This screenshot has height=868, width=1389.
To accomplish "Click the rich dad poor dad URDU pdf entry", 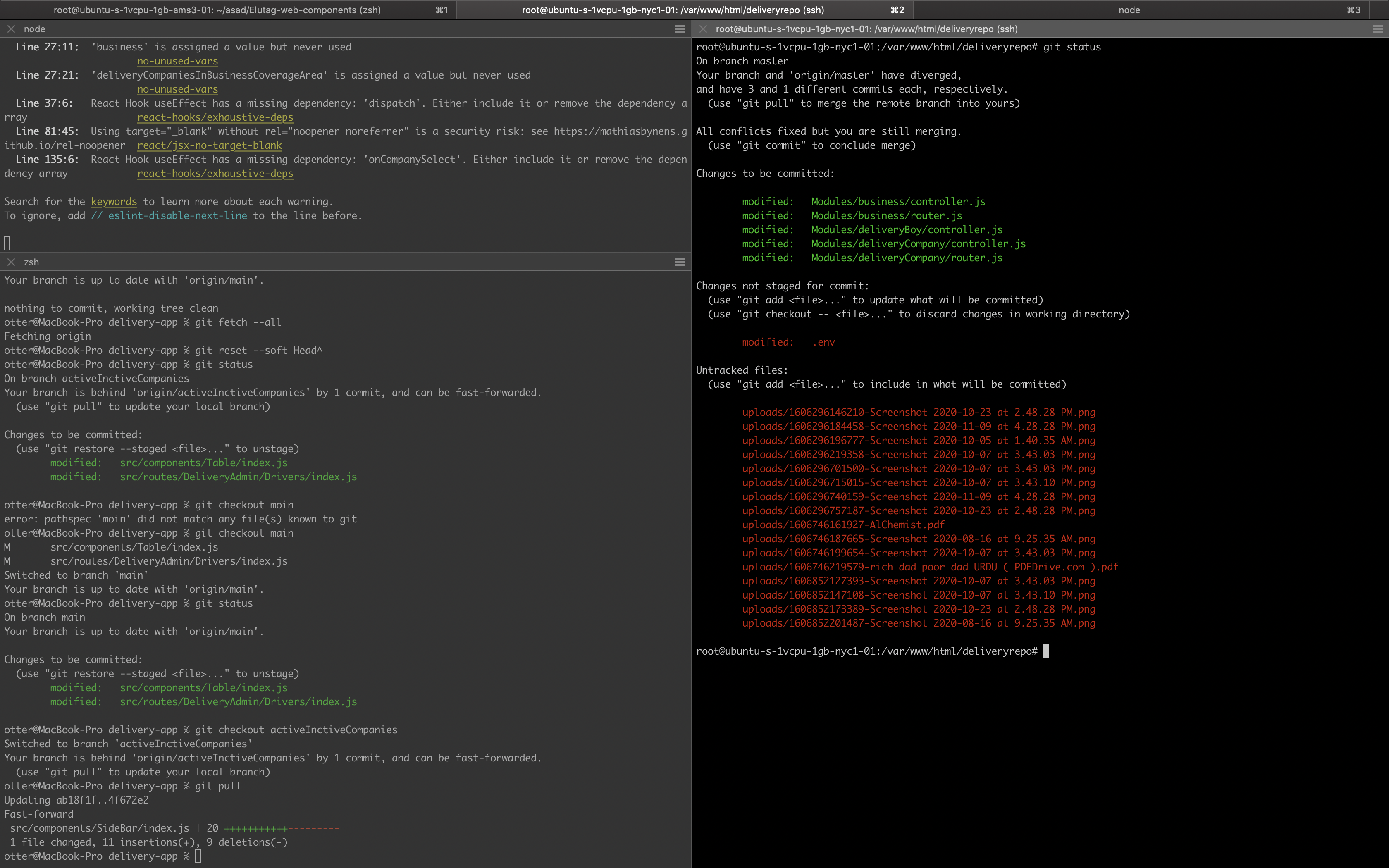I will click(x=931, y=567).
